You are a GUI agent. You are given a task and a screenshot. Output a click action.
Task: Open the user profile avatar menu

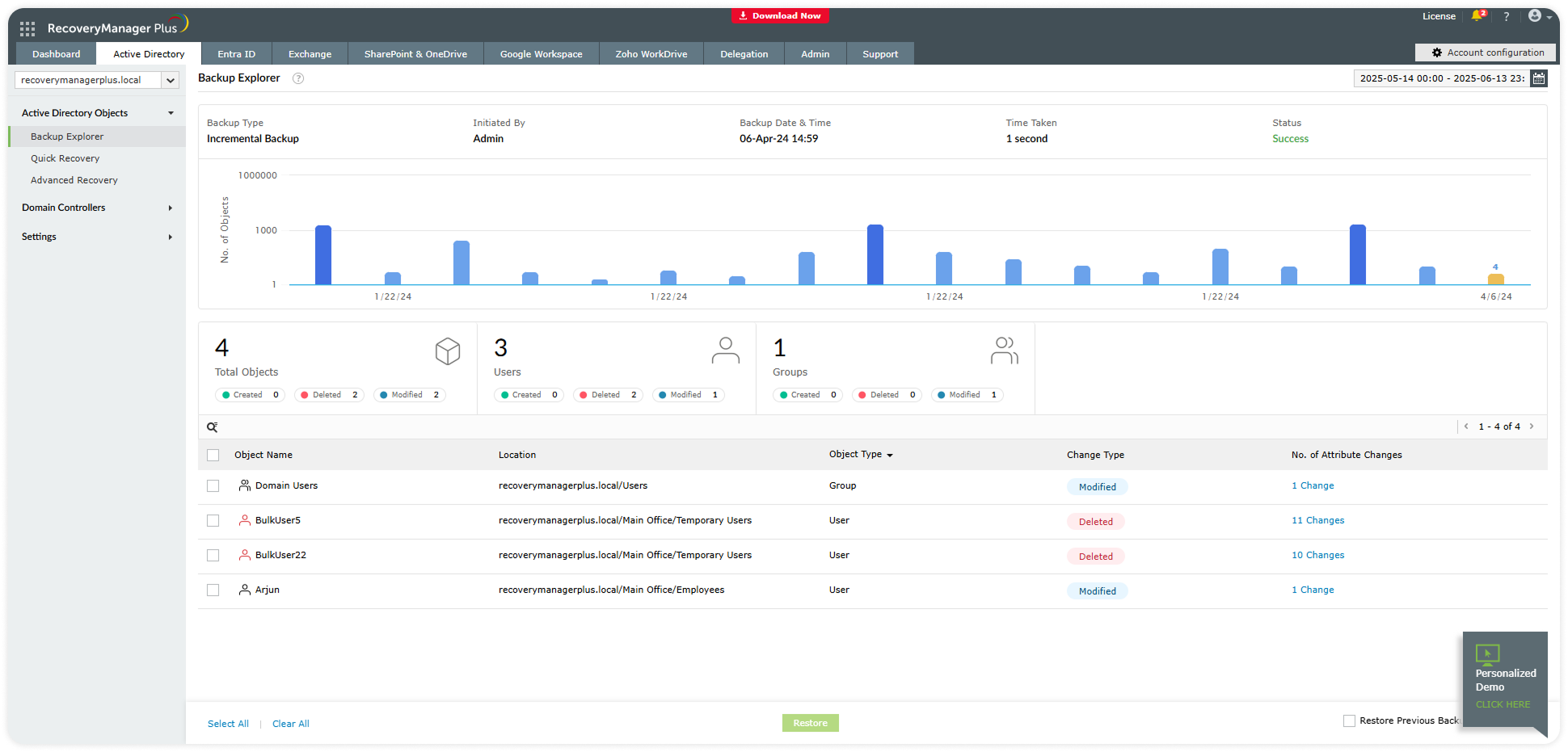click(x=1535, y=16)
